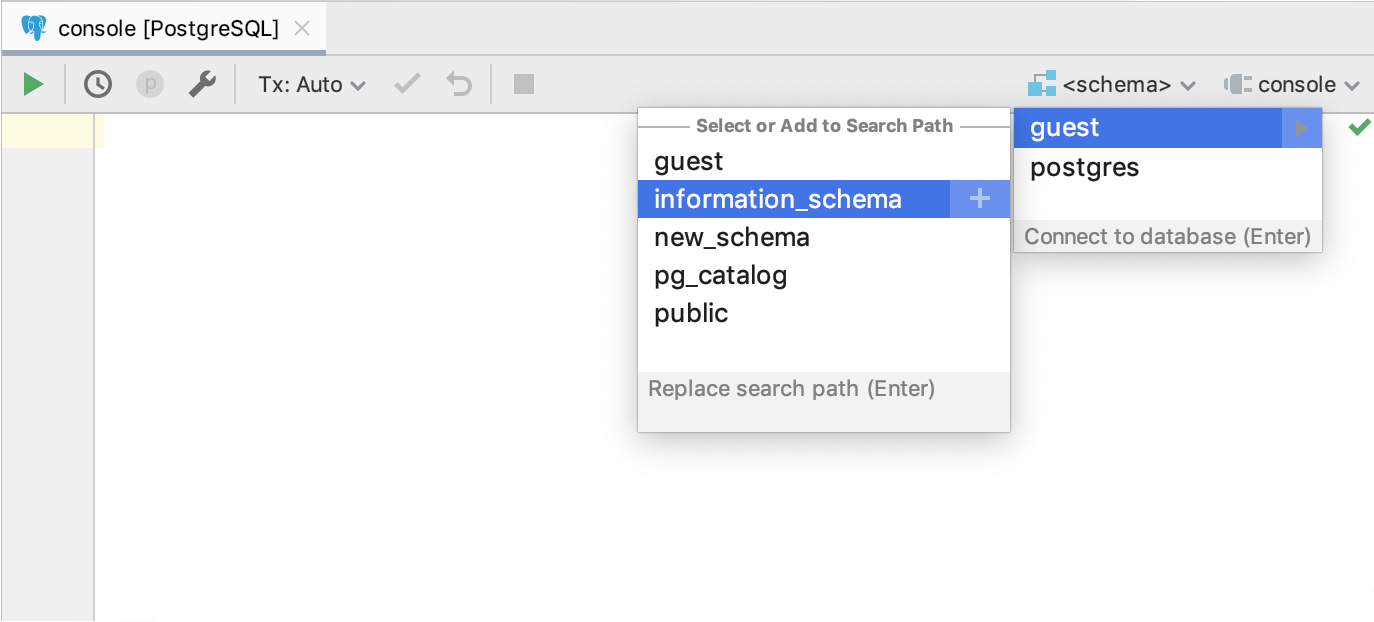Open the console session dropdown

(1290, 84)
